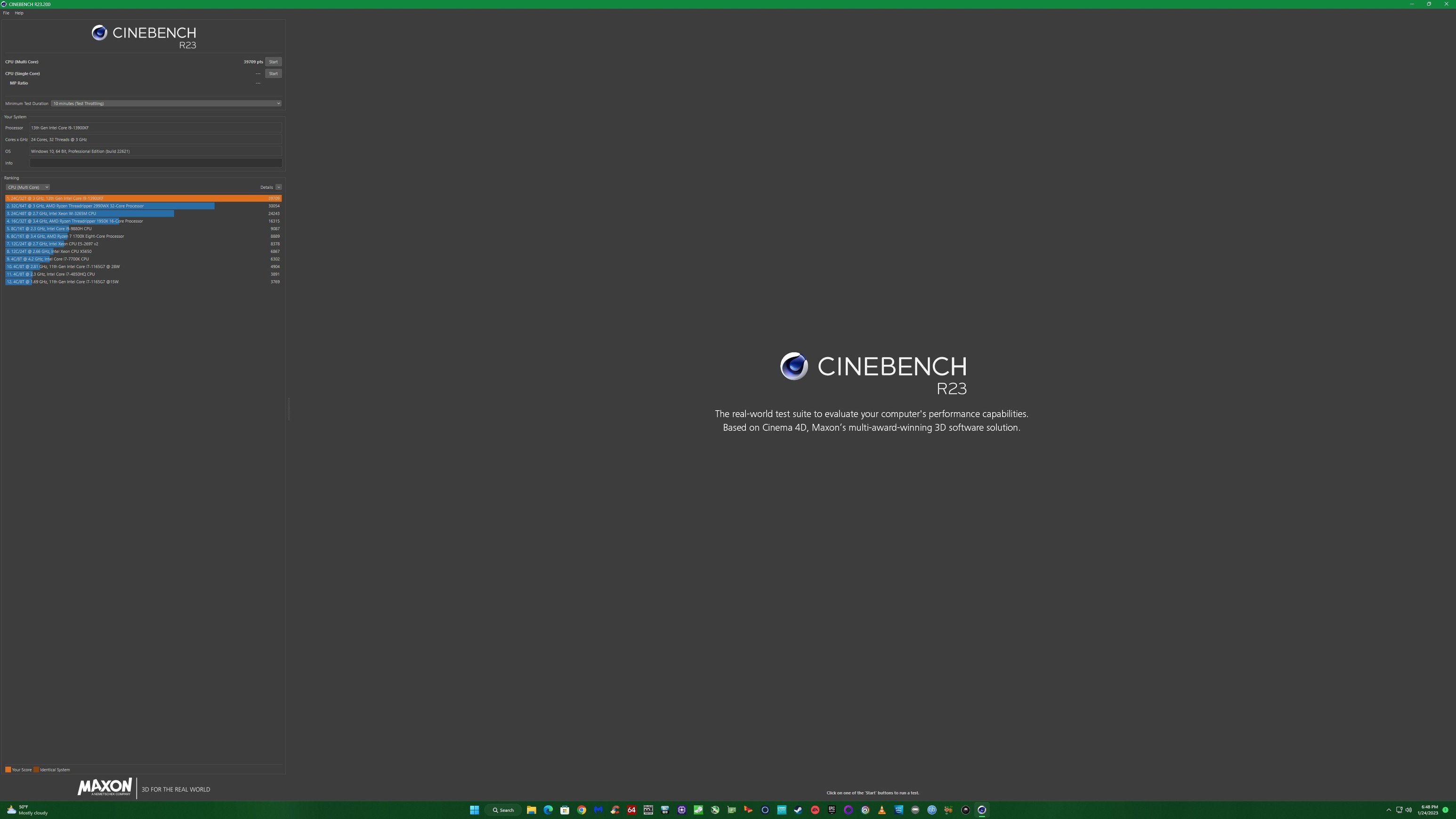Open DDU display driver uninstaller icon
1456x819 pixels.
[648, 810]
